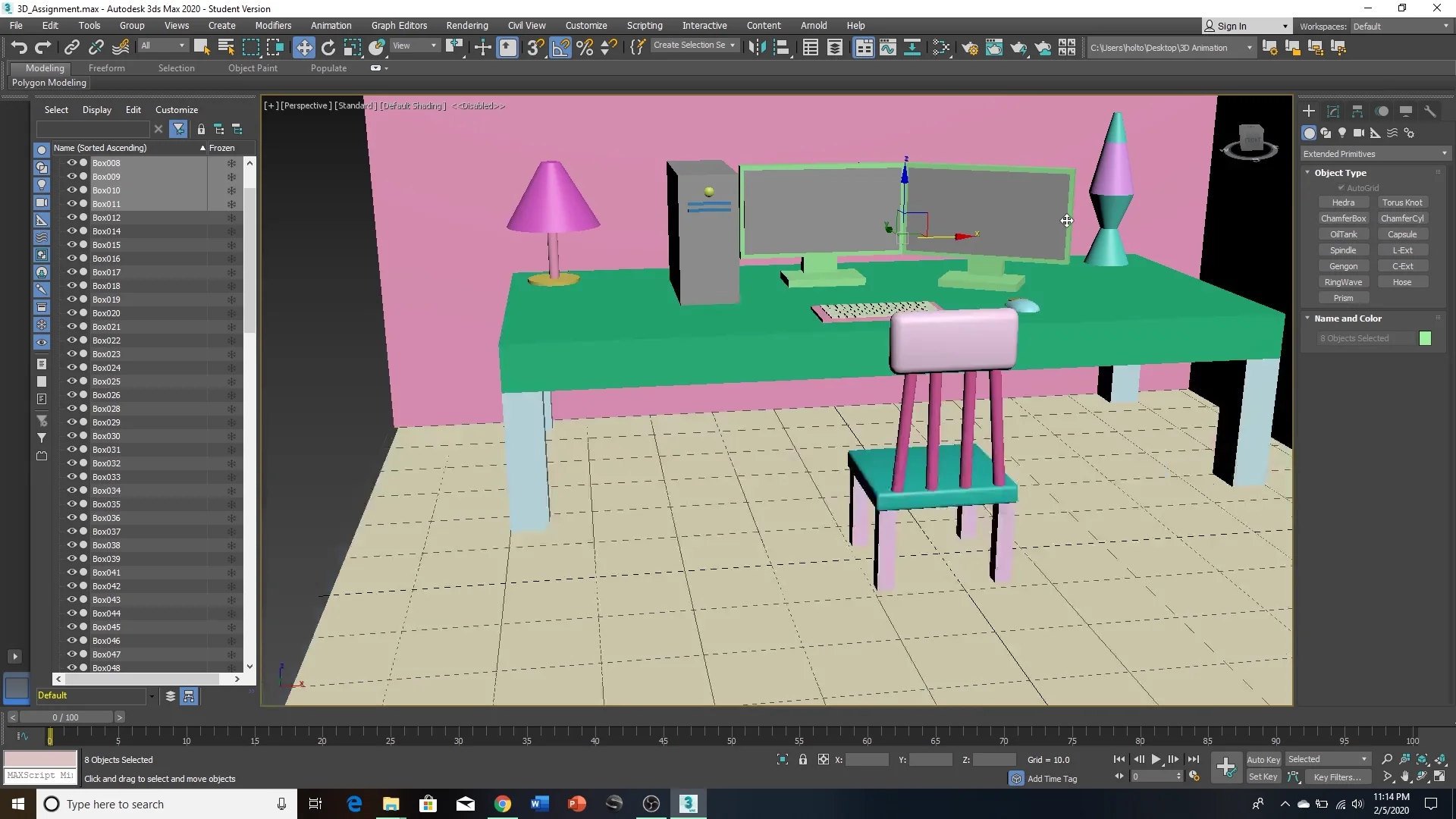Screen dimensions: 1456x819
Task: Click the Select and Move tool
Action: point(303,48)
